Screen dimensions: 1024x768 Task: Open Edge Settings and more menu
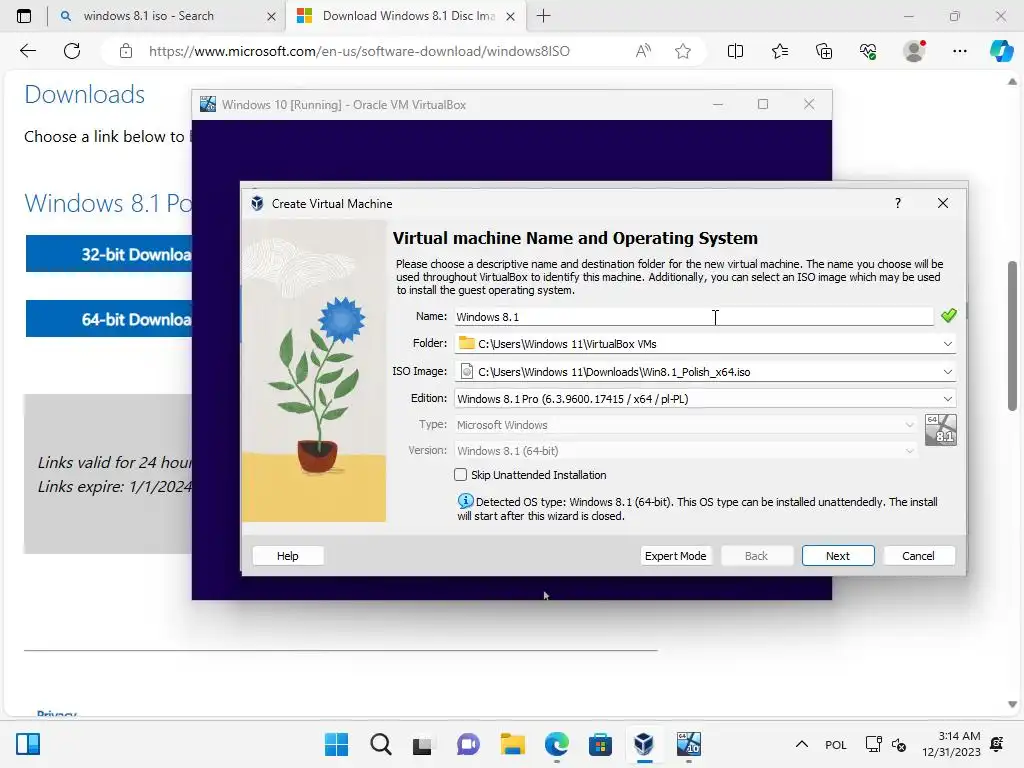pyautogui.click(x=959, y=51)
